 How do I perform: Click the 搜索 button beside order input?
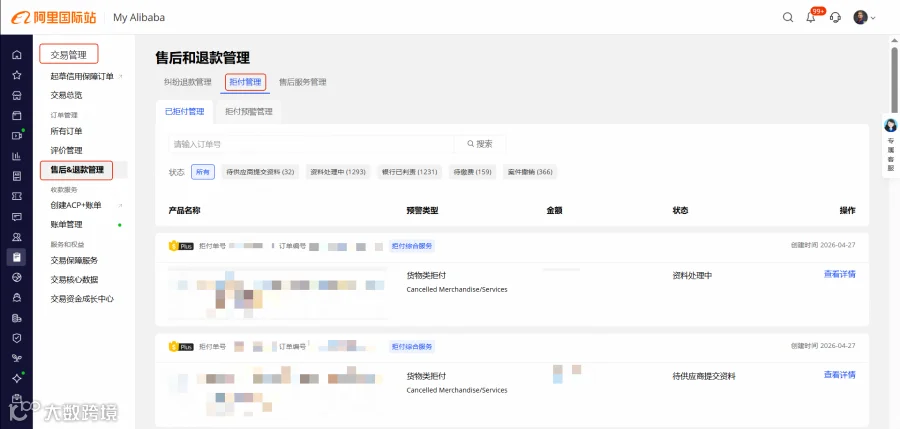[x=480, y=144]
